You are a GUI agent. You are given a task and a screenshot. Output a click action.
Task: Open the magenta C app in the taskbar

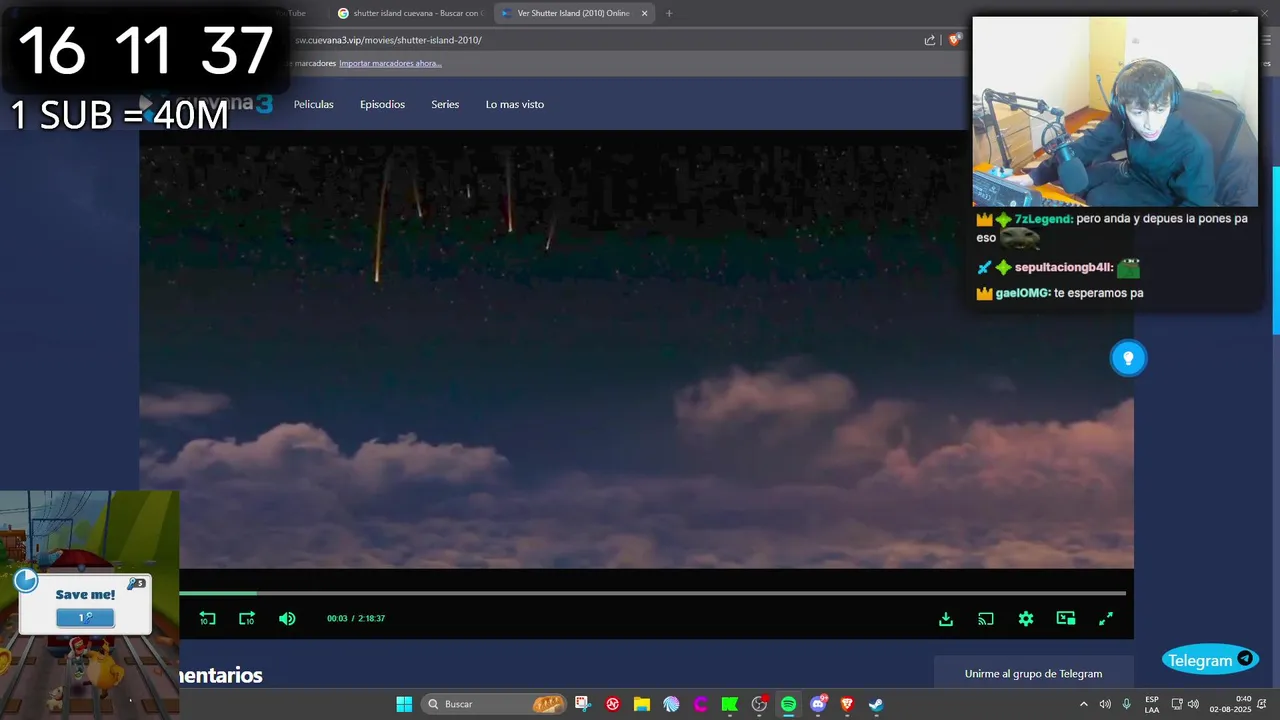700,704
